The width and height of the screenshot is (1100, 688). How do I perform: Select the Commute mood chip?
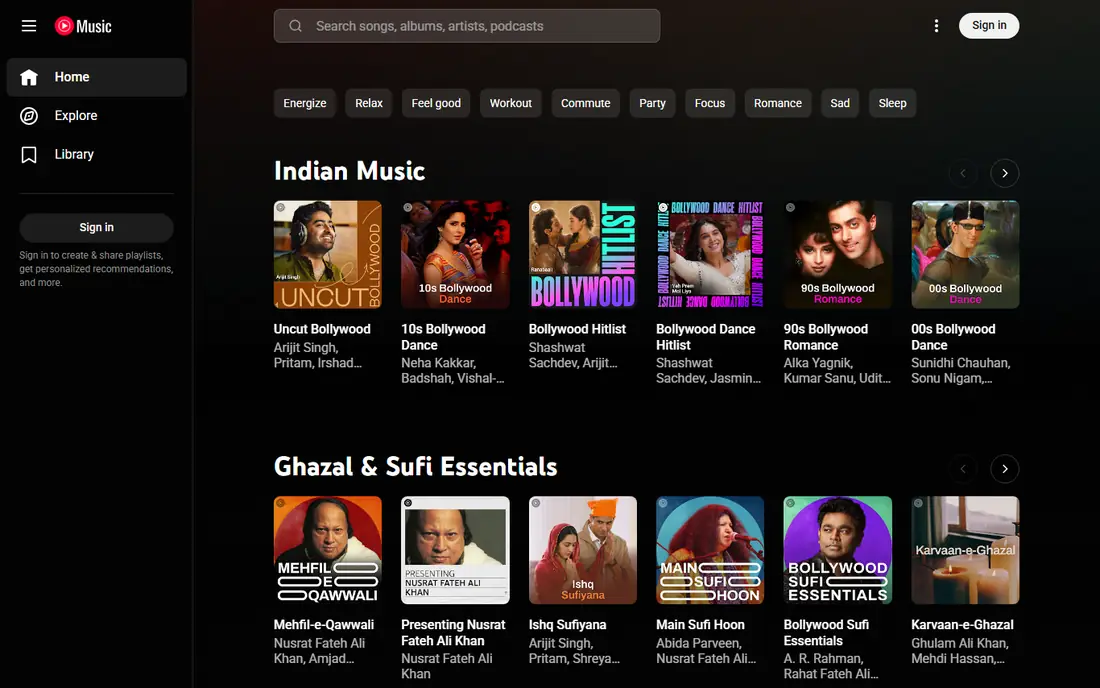[585, 103]
